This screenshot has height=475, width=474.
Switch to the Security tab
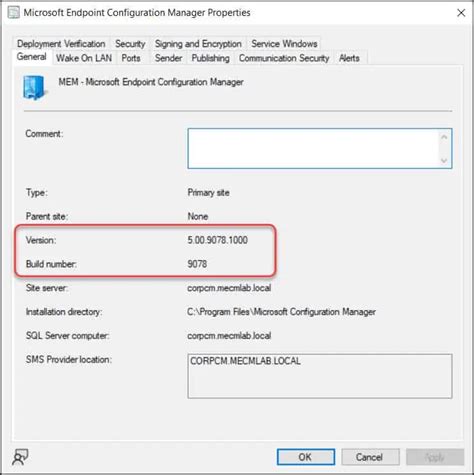point(130,44)
